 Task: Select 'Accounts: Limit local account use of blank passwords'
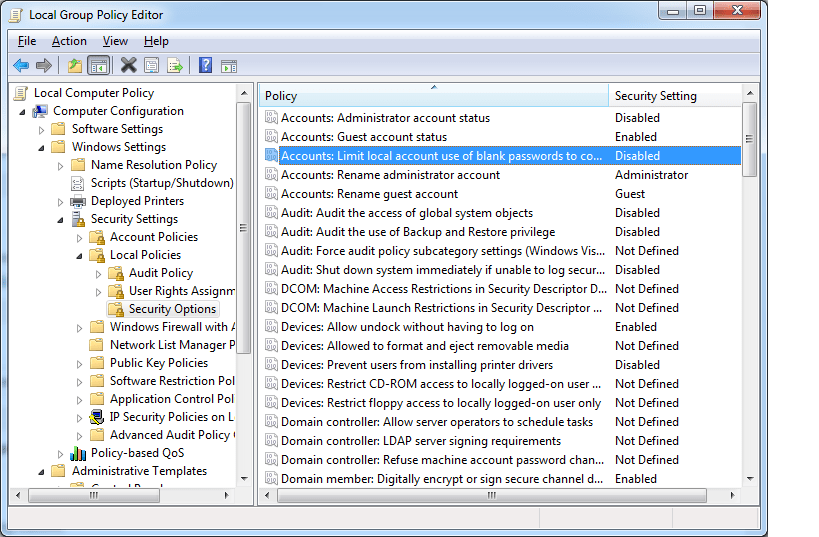[441, 156]
